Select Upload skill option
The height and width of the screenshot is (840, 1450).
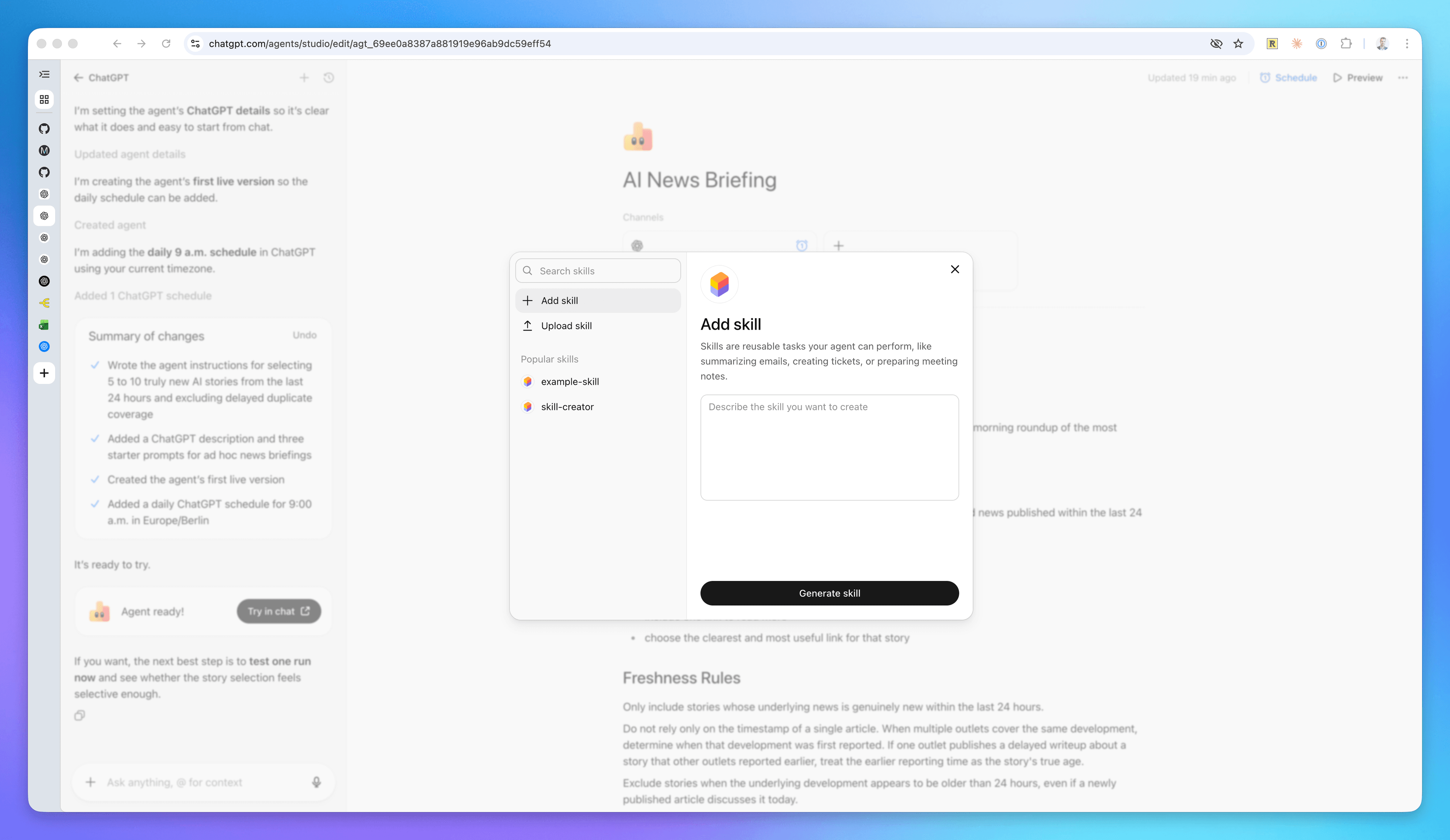(566, 326)
